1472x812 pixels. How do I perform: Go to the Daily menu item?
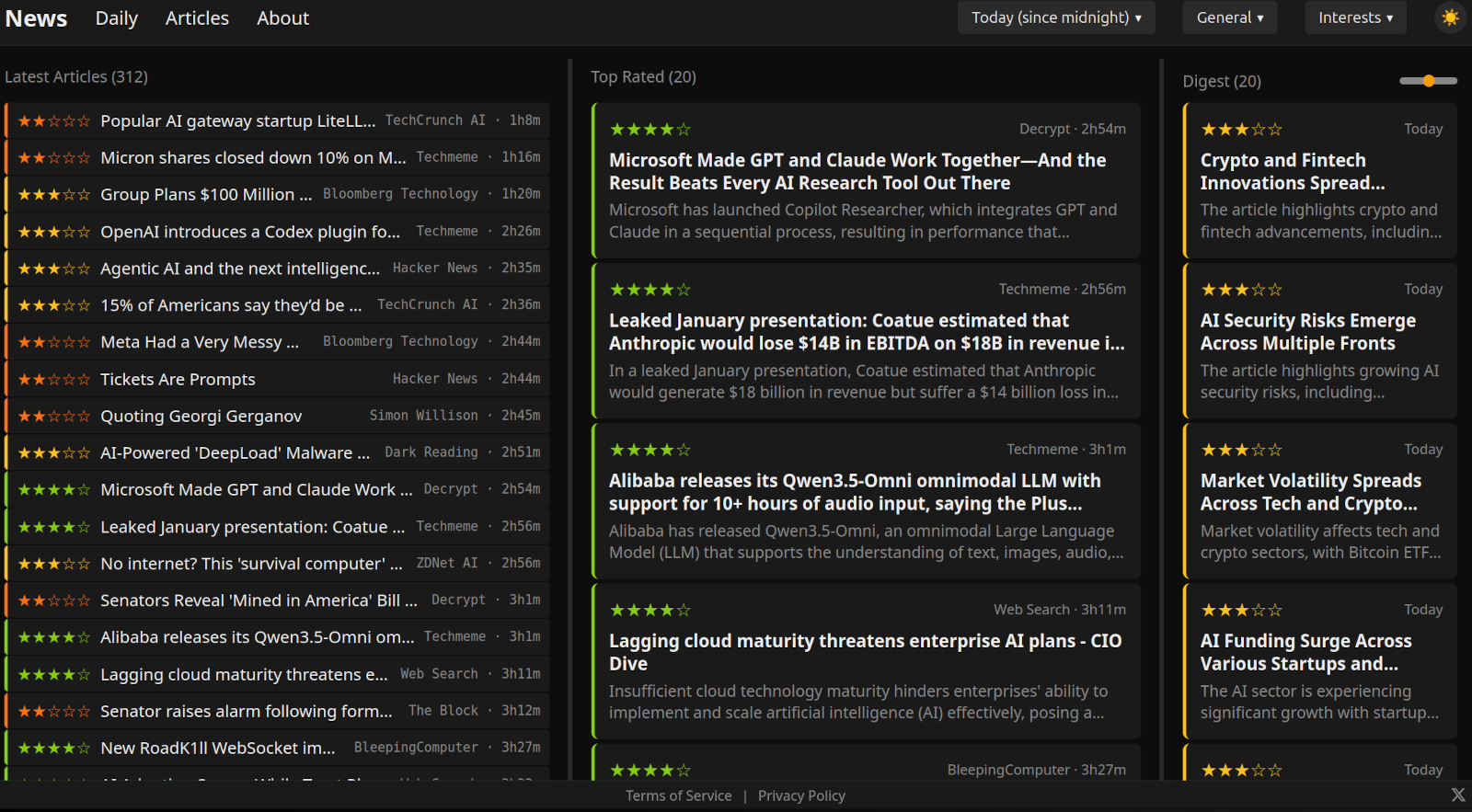point(116,18)
